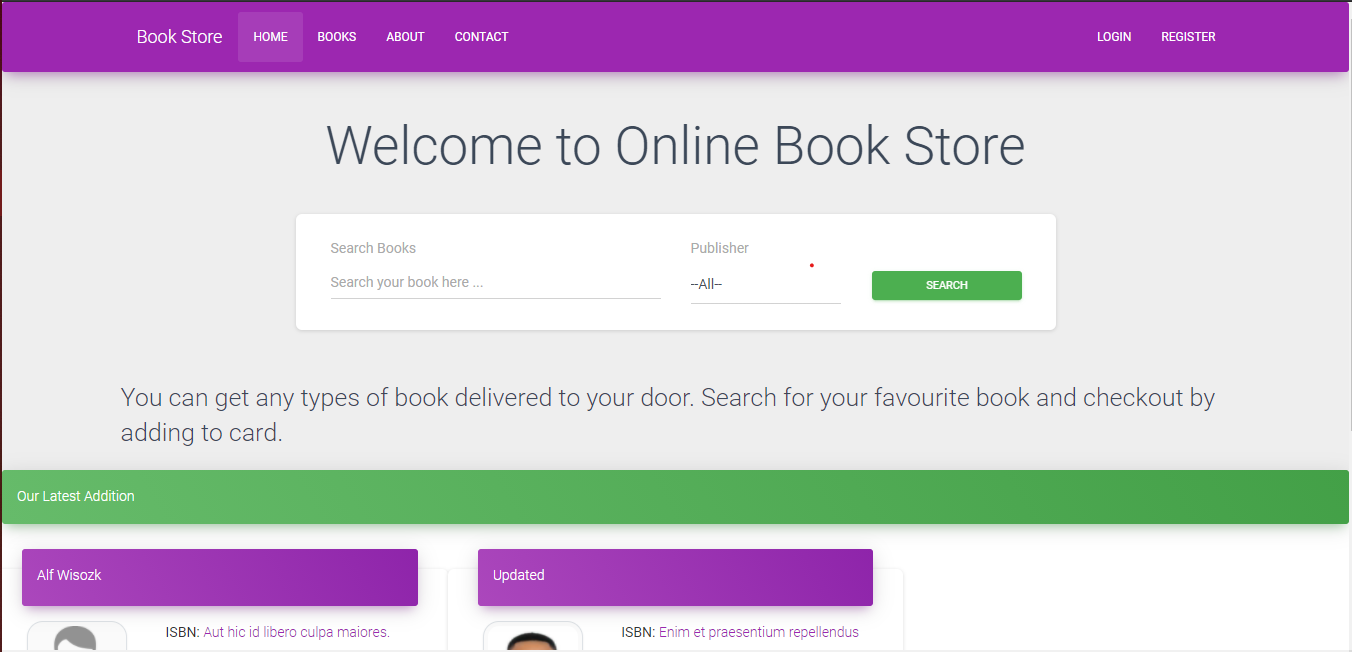Open the Alf Wisozk book card header

(x=219, y=577)
